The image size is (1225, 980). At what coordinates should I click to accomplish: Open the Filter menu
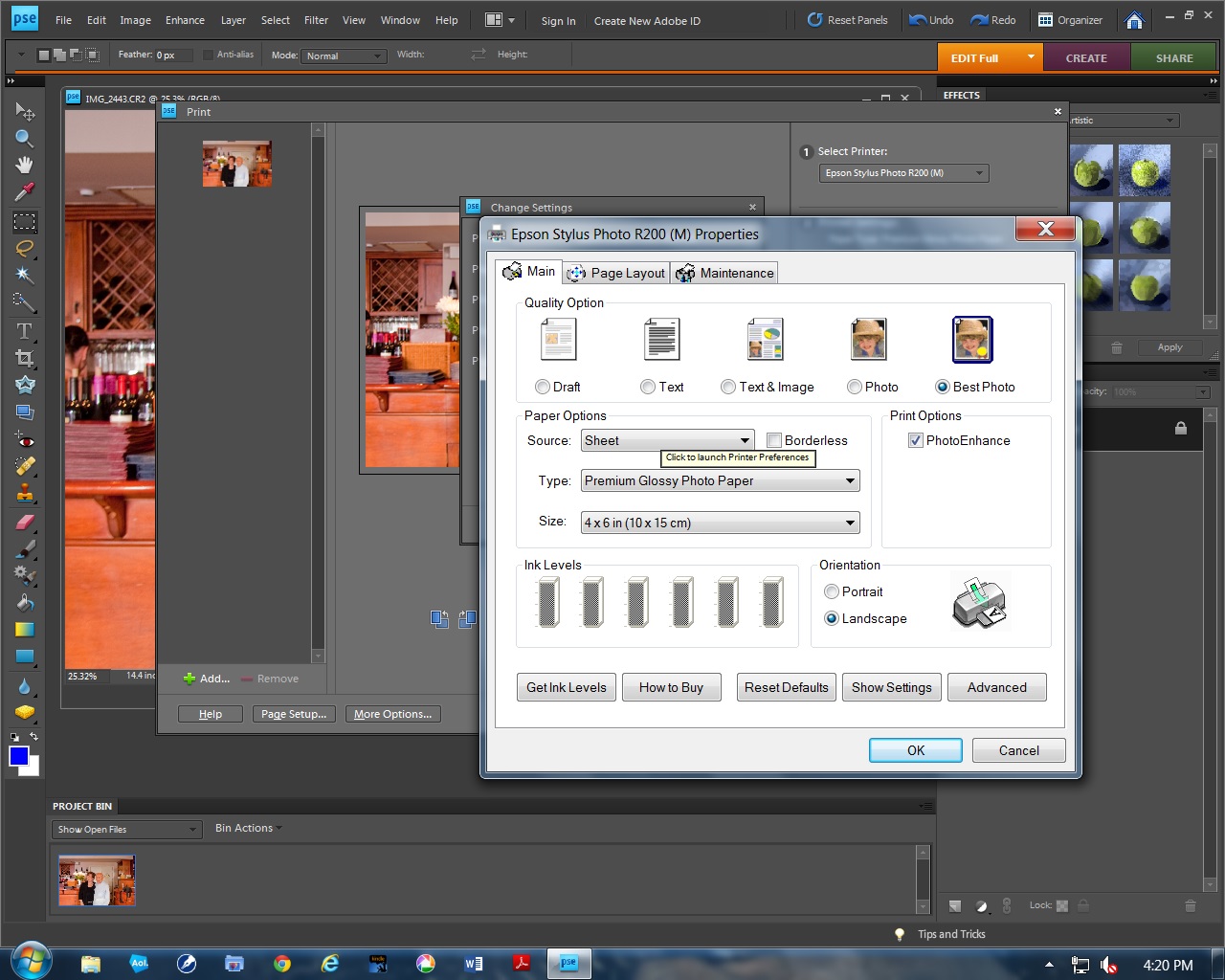316,20
